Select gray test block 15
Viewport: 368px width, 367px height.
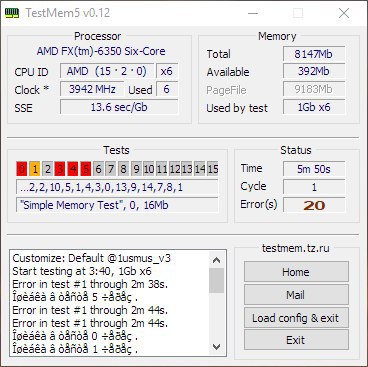pos(212,169)
